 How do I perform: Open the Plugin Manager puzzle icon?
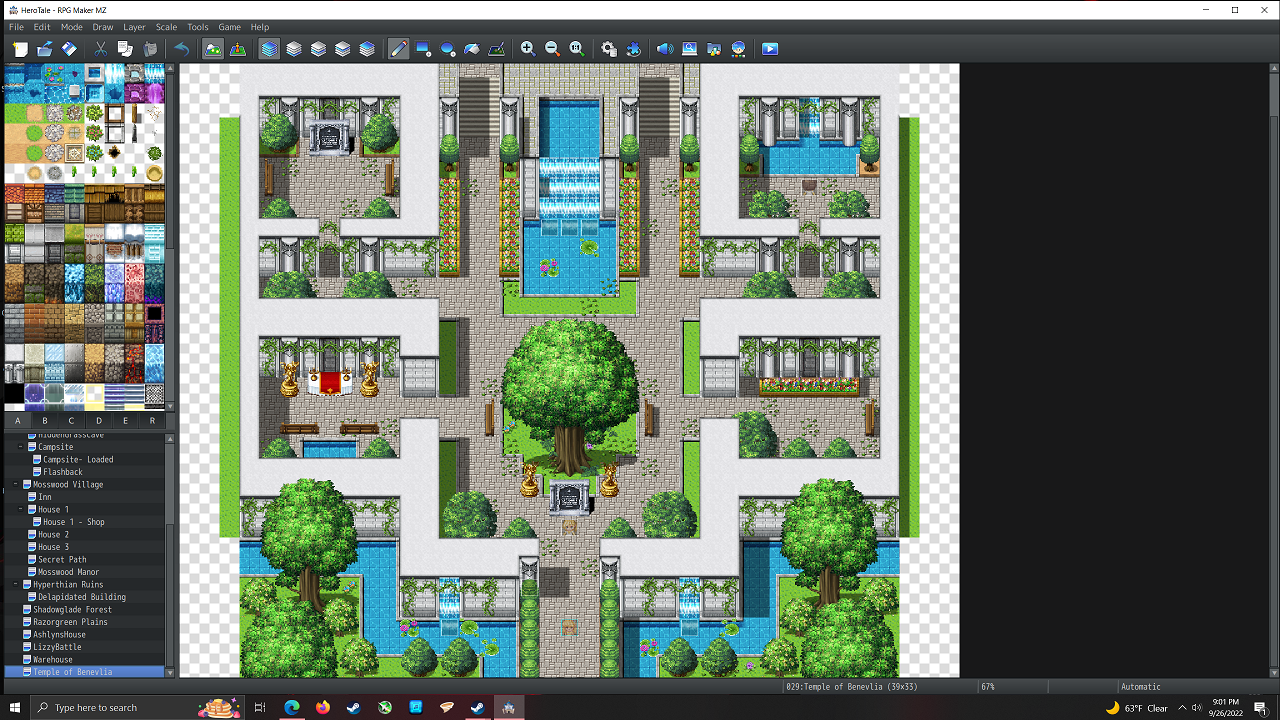(x=633, y=49)
